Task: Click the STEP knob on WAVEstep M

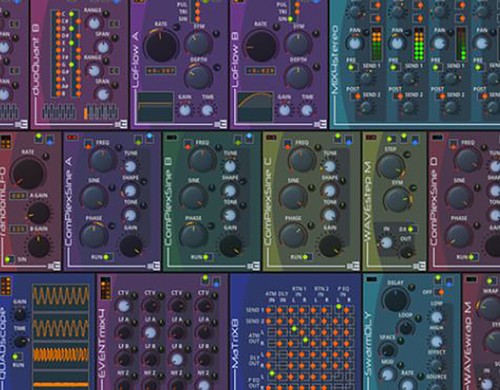Action: (x=391, y=167)
